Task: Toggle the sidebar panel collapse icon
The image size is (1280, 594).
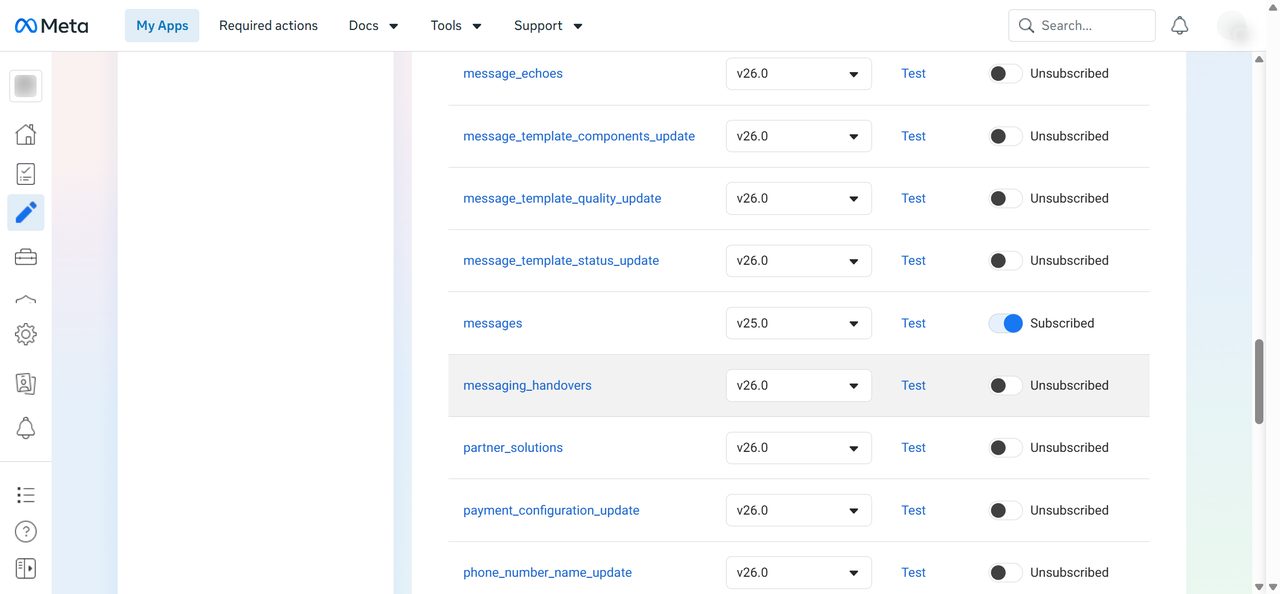Action: [26, 568]
